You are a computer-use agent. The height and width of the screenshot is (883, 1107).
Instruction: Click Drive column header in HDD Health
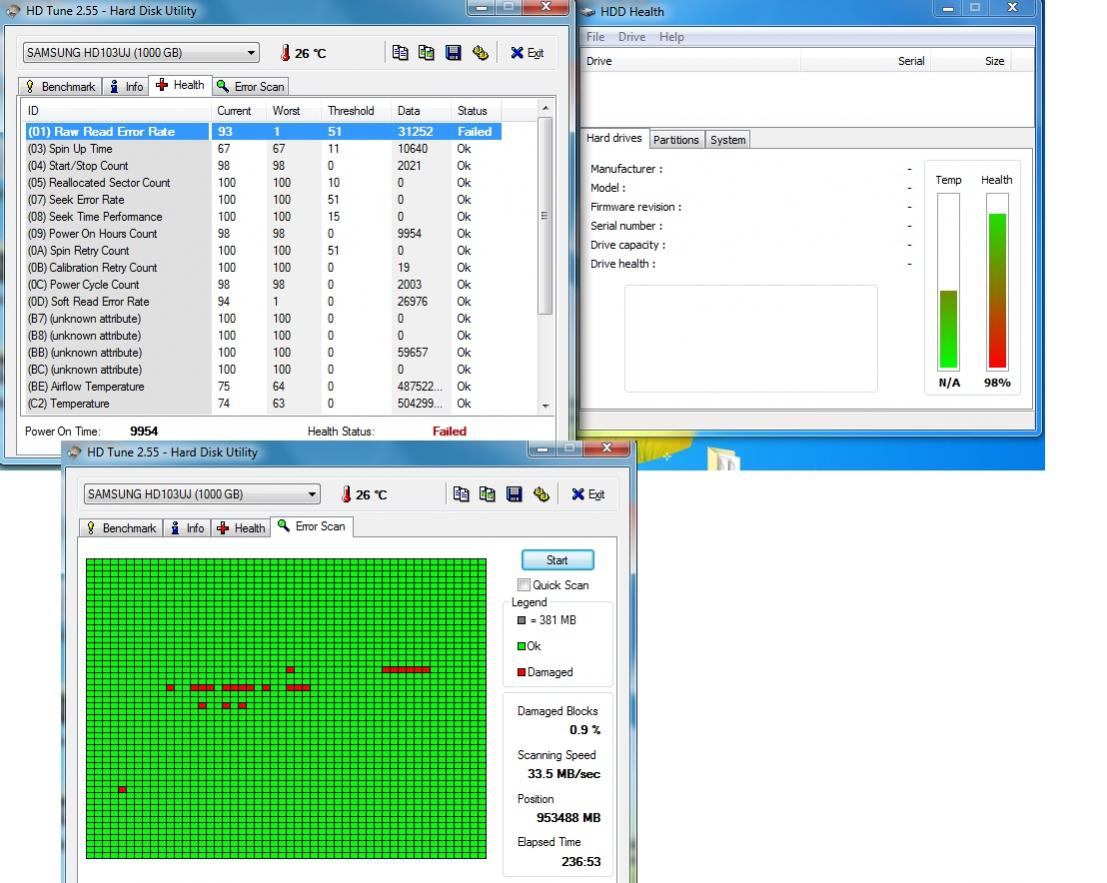tap(690, 61)
